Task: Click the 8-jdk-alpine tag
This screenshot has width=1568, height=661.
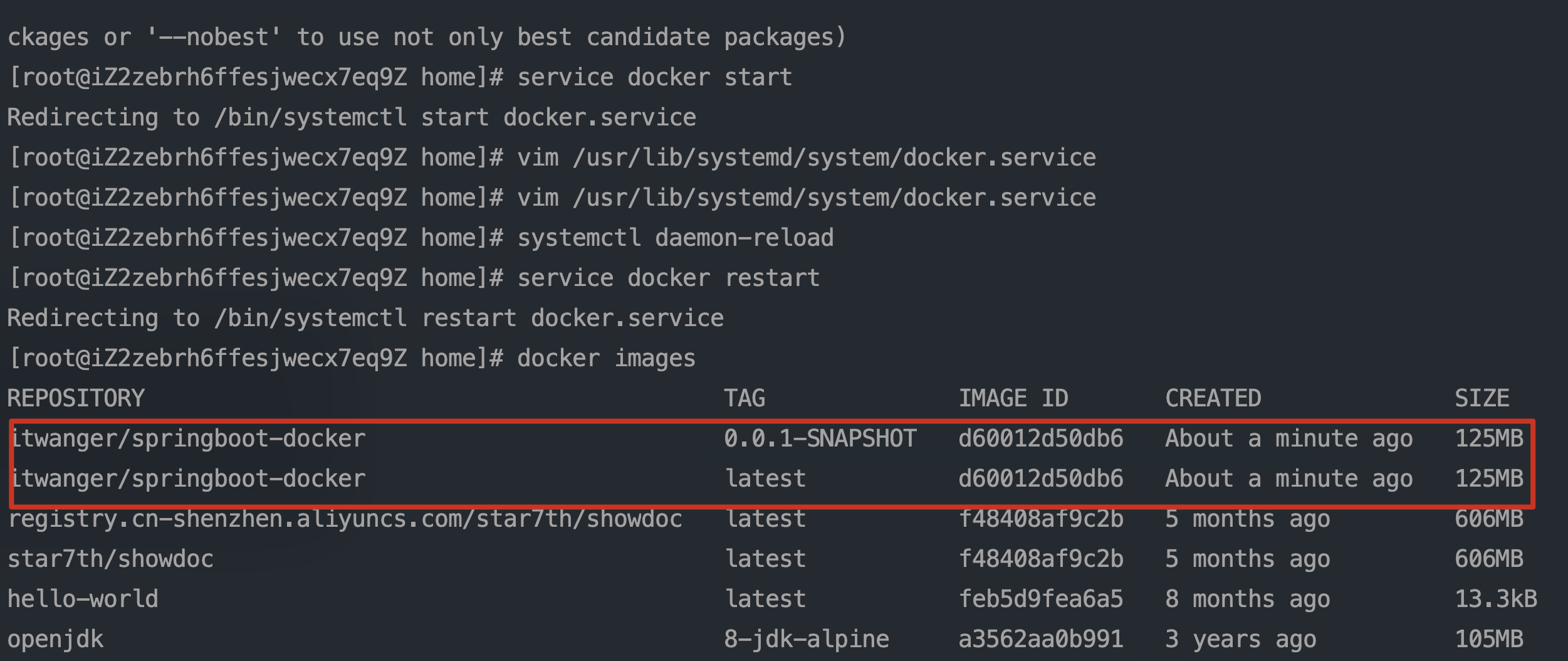Action: [x=807, y=640]
